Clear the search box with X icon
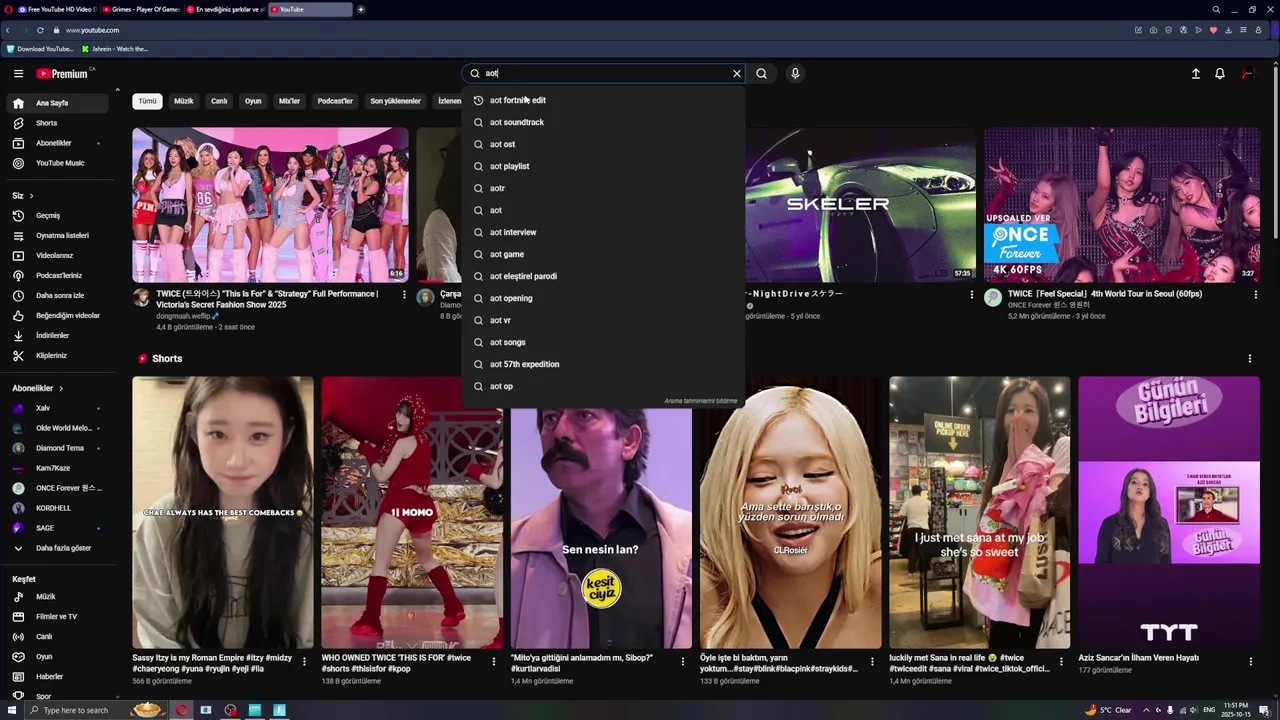This screenshot has width=1280, height=720. (x=737, y=73)
